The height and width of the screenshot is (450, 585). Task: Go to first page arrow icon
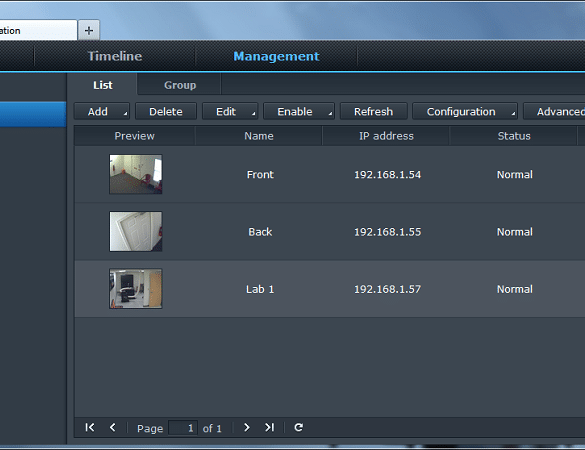tap(90, 427)
